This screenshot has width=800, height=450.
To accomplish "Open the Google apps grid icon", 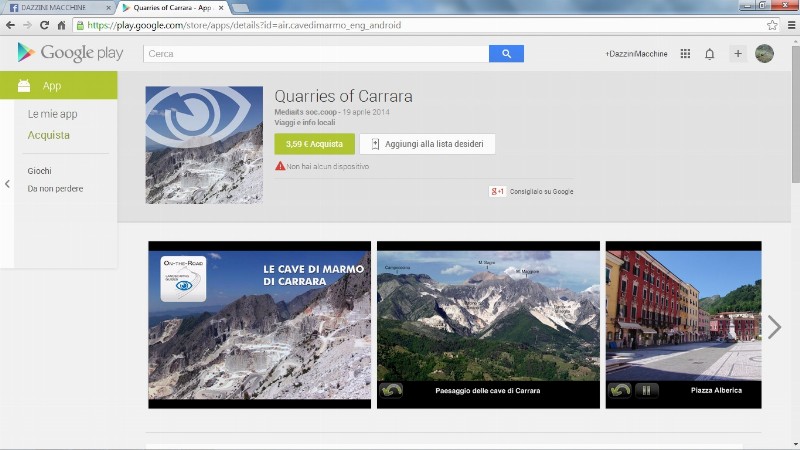I will (685, 54).
